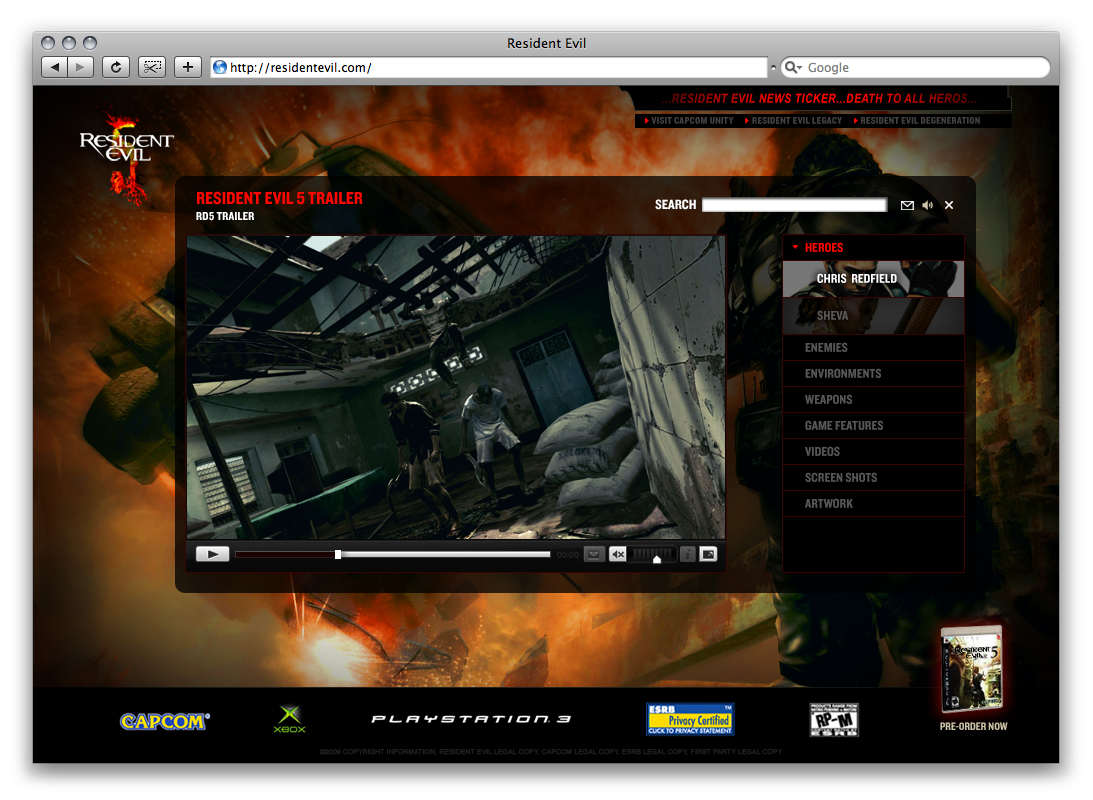Click the browser back arrow button
The height and width of the screenshot is (800, 1093).
[x=54, y=67]
